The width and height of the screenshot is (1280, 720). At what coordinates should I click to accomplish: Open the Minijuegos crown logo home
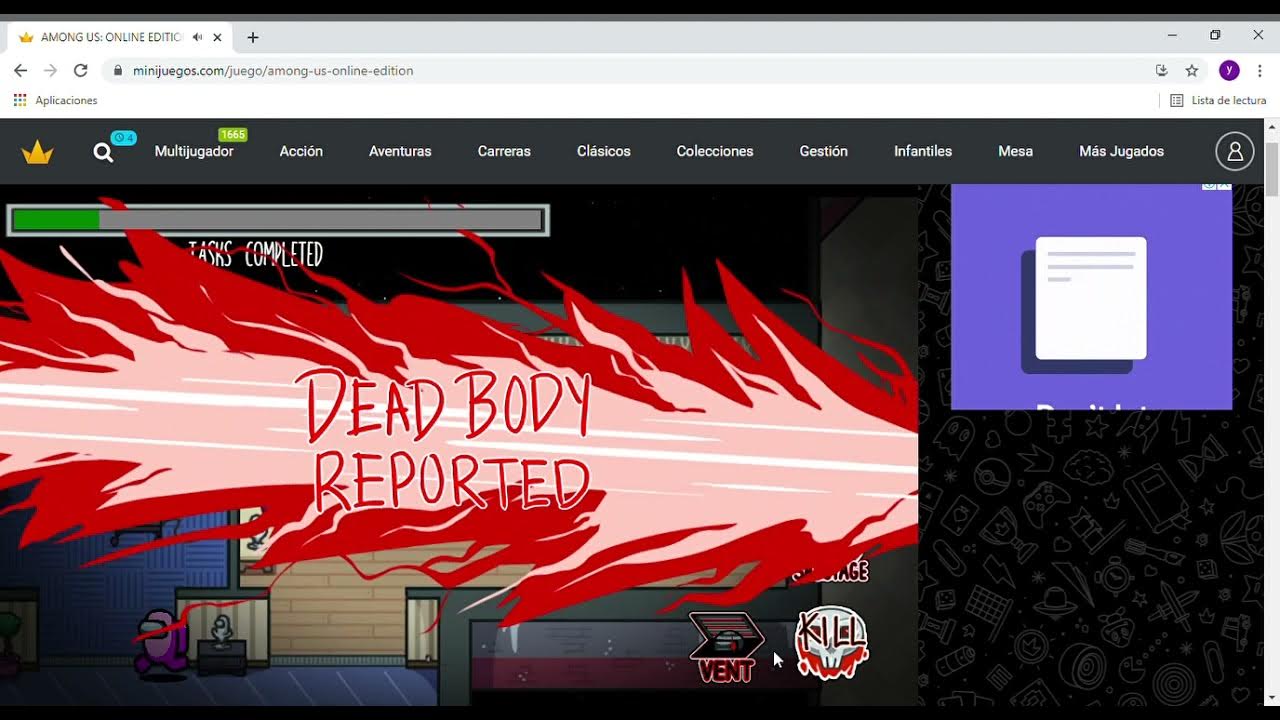[x=37, y=152]
